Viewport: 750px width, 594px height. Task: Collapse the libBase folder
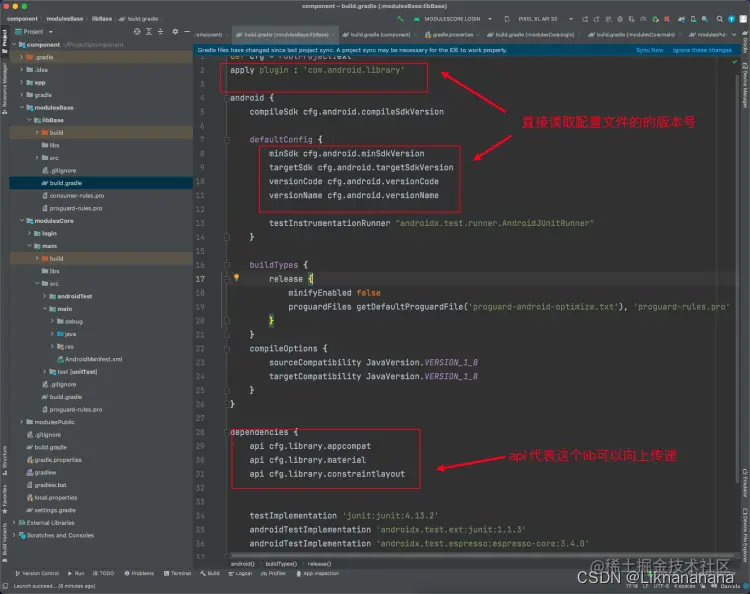pyautogui.click(x=29, y=120)
